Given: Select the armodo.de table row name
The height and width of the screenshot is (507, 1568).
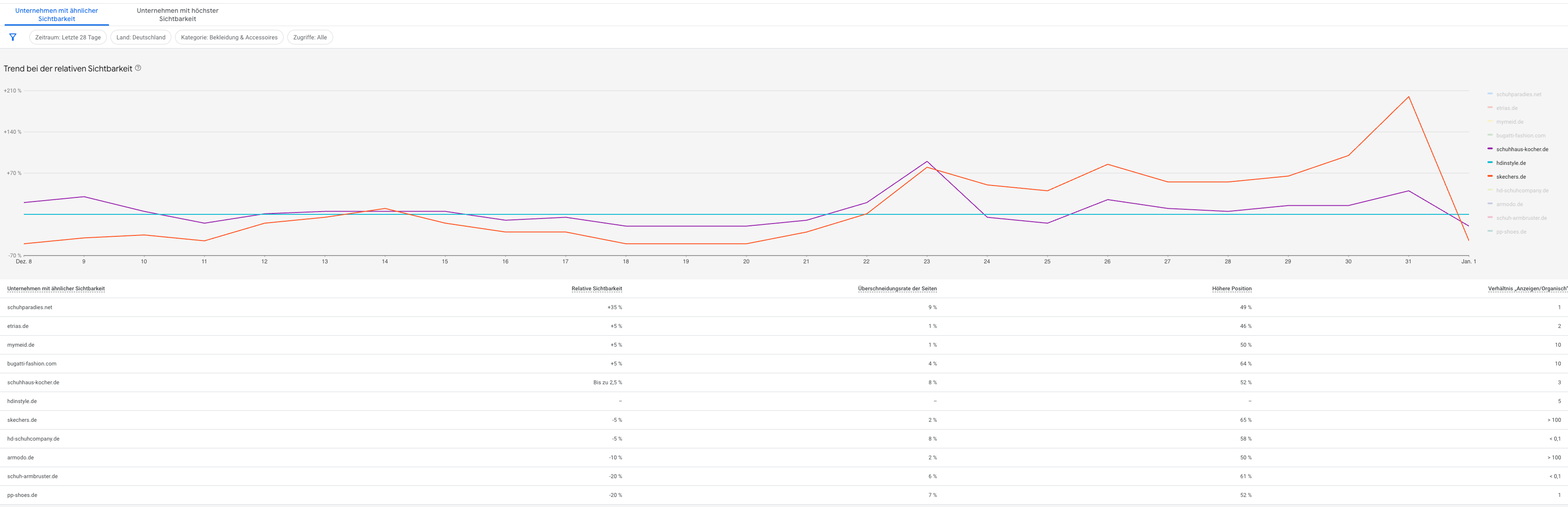Looking at the screenshot, I should [x=21, y=458].
